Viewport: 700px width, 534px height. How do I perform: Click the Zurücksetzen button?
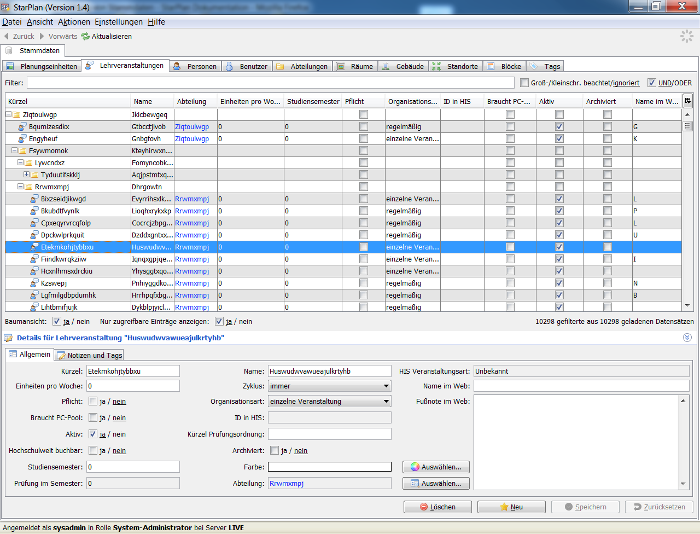(x=659, y=507)
